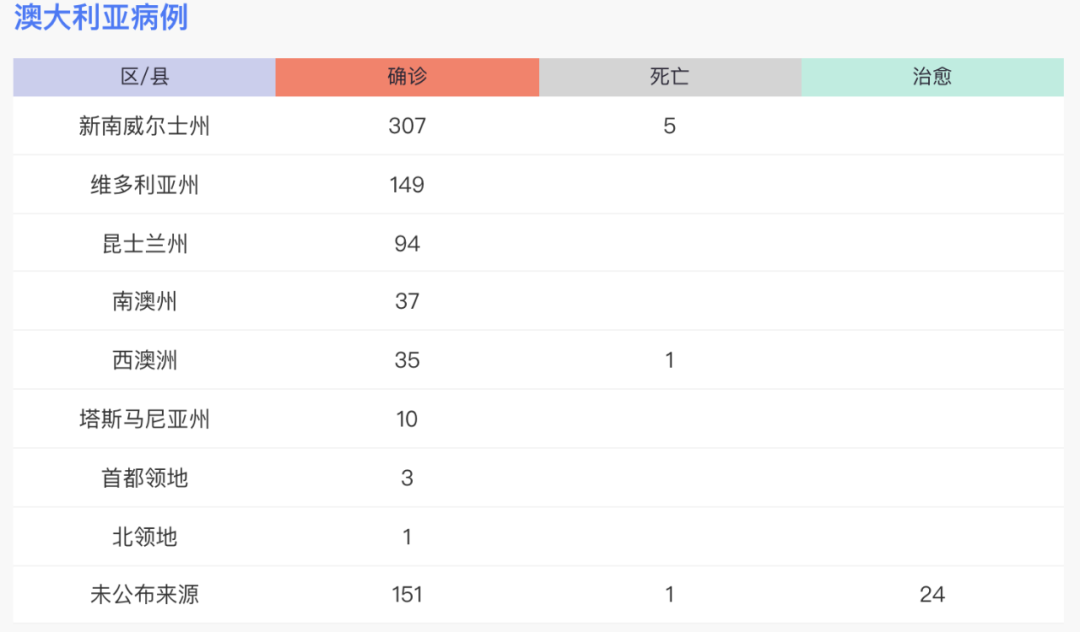Screen dimensions: 1080x632
Task: Click confirmed count 94 for 昆士兰州
Action: (x=407, y=244)
